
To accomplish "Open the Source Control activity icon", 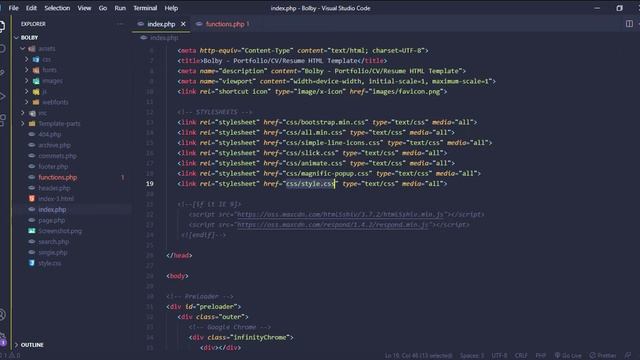I will (2, 73).
